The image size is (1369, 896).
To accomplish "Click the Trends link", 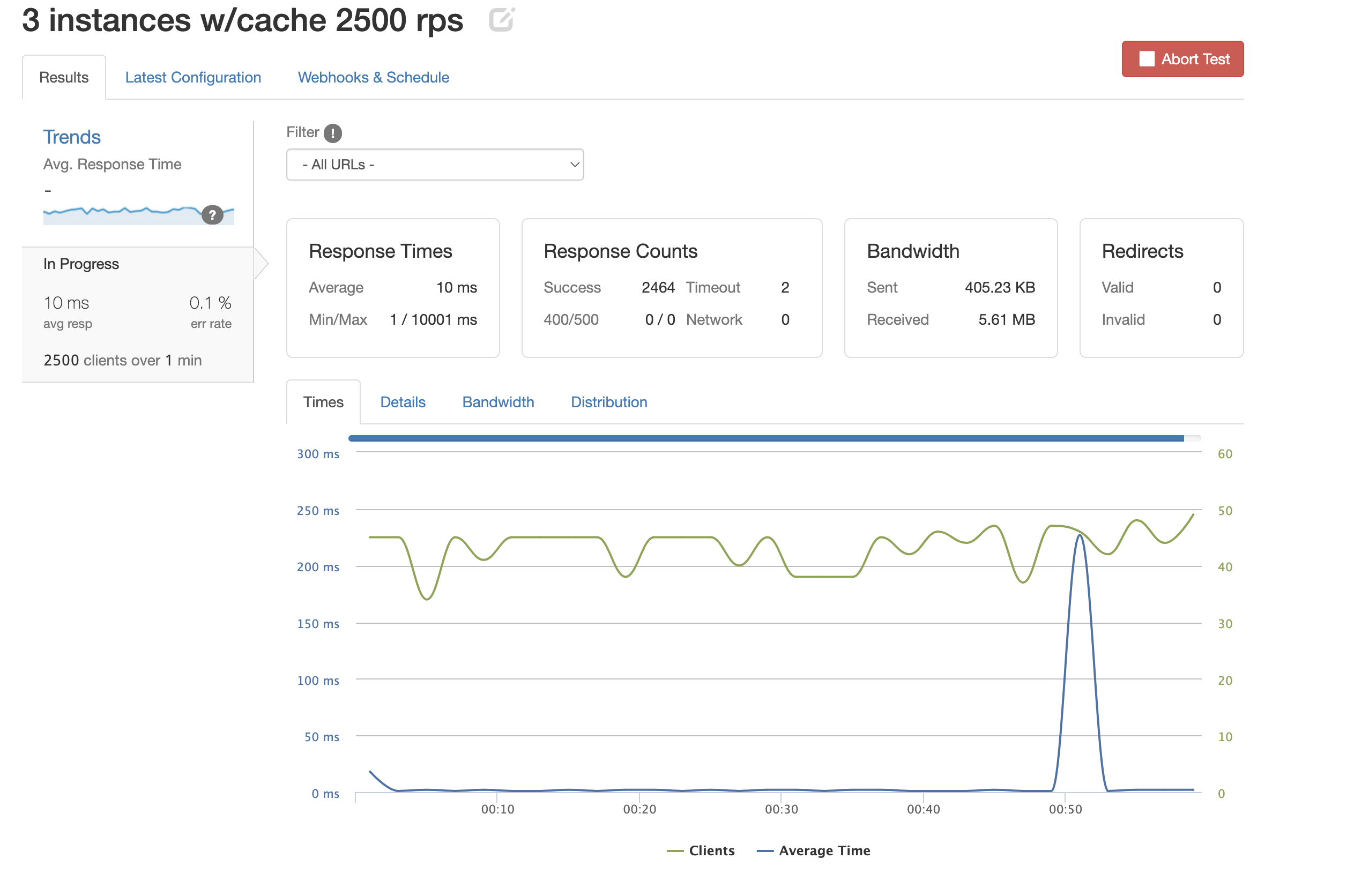I will click(x=72, y=137).
